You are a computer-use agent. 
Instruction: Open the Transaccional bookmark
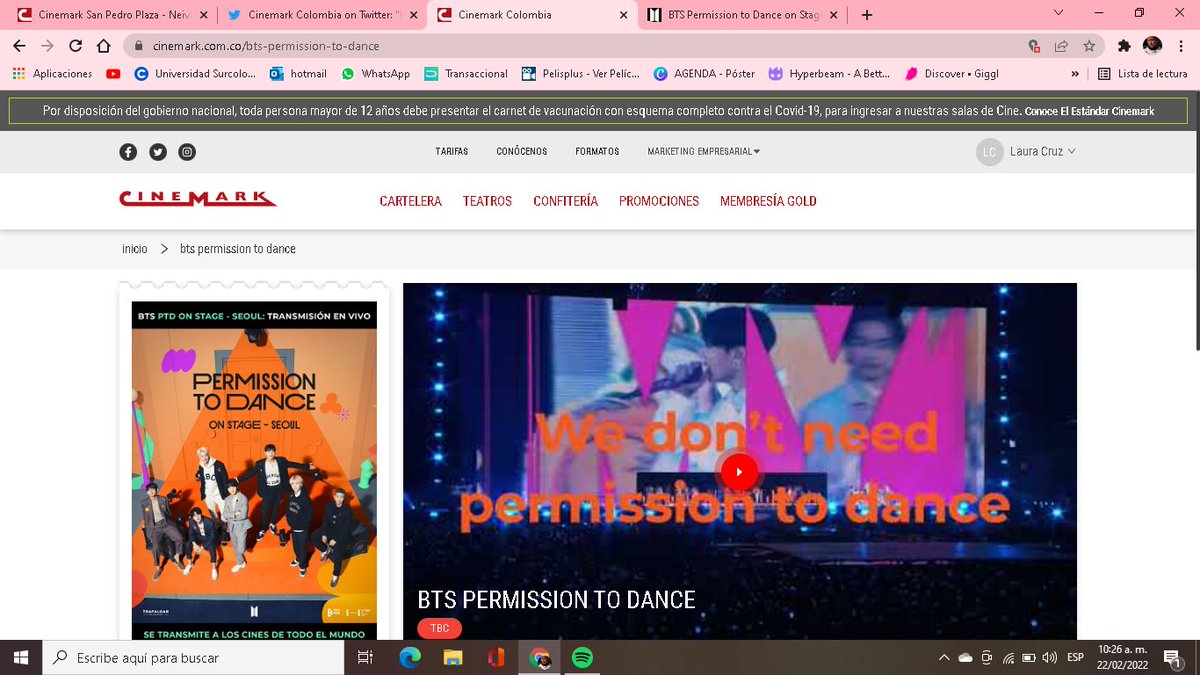pos(465,73)
